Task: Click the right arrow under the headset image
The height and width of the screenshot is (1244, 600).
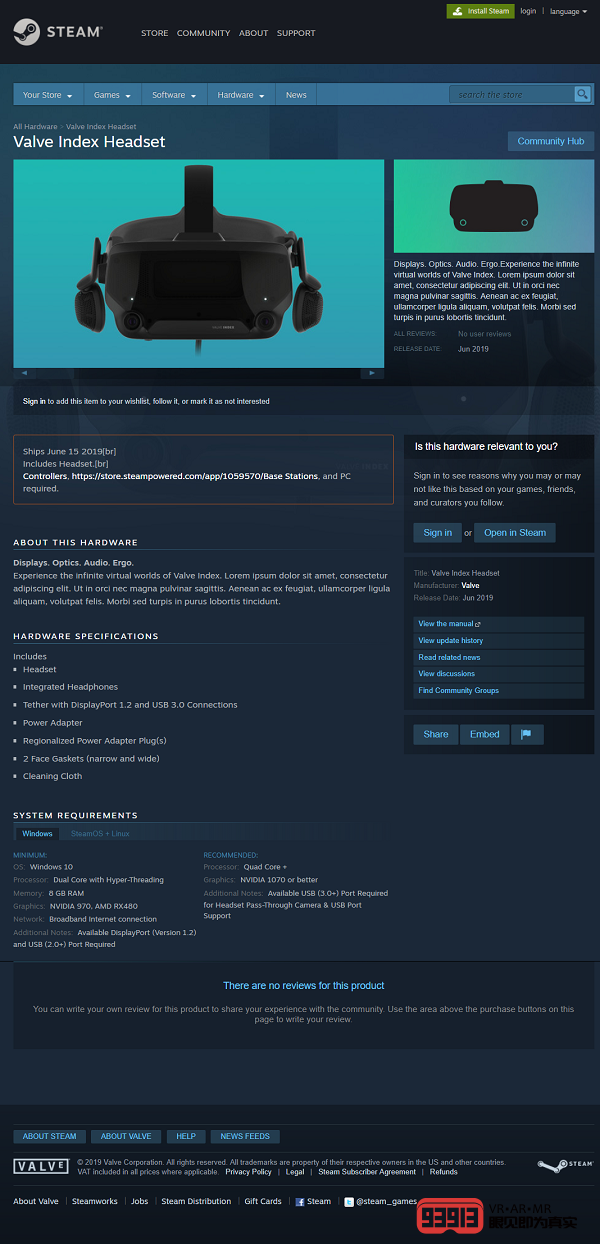Action: point(372,373)
